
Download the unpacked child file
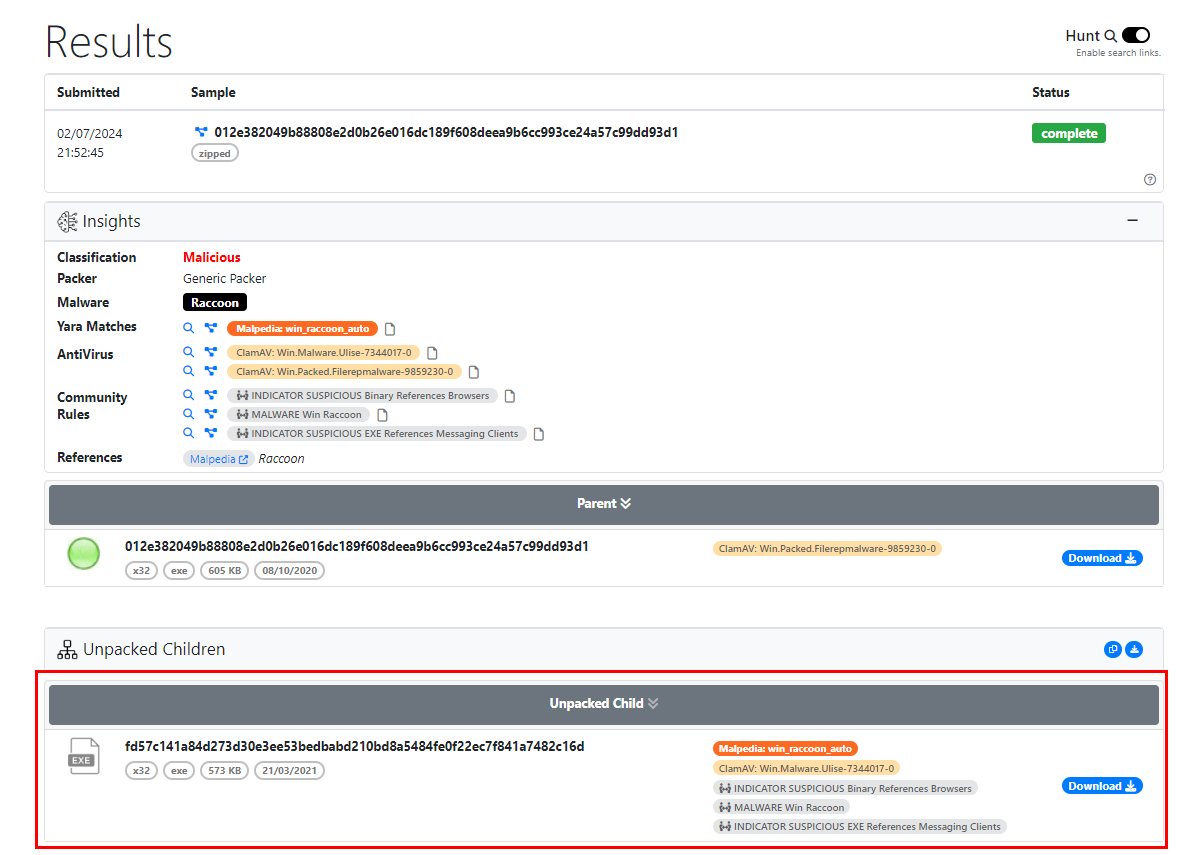pos(1102,786)
